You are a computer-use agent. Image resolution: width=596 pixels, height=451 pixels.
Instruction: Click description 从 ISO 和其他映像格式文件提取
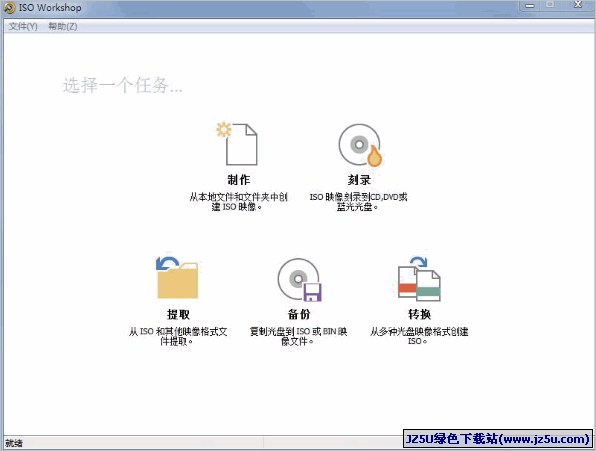point(178,336)
